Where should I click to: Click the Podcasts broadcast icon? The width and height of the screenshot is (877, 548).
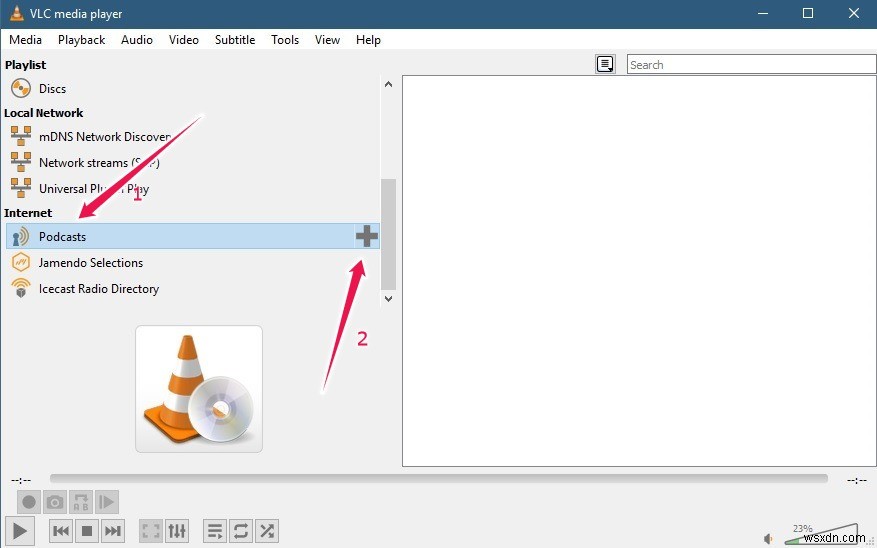click(21, 237)
